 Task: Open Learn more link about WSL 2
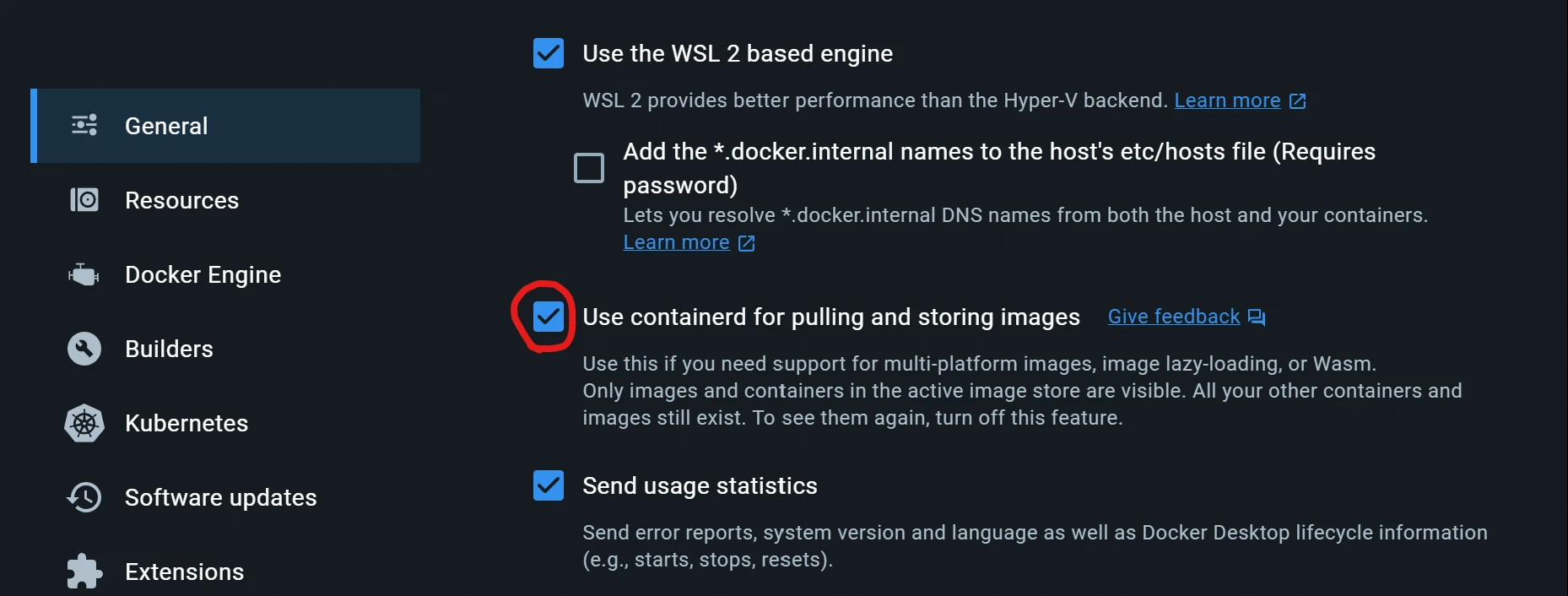click(x=1227, y=100)
